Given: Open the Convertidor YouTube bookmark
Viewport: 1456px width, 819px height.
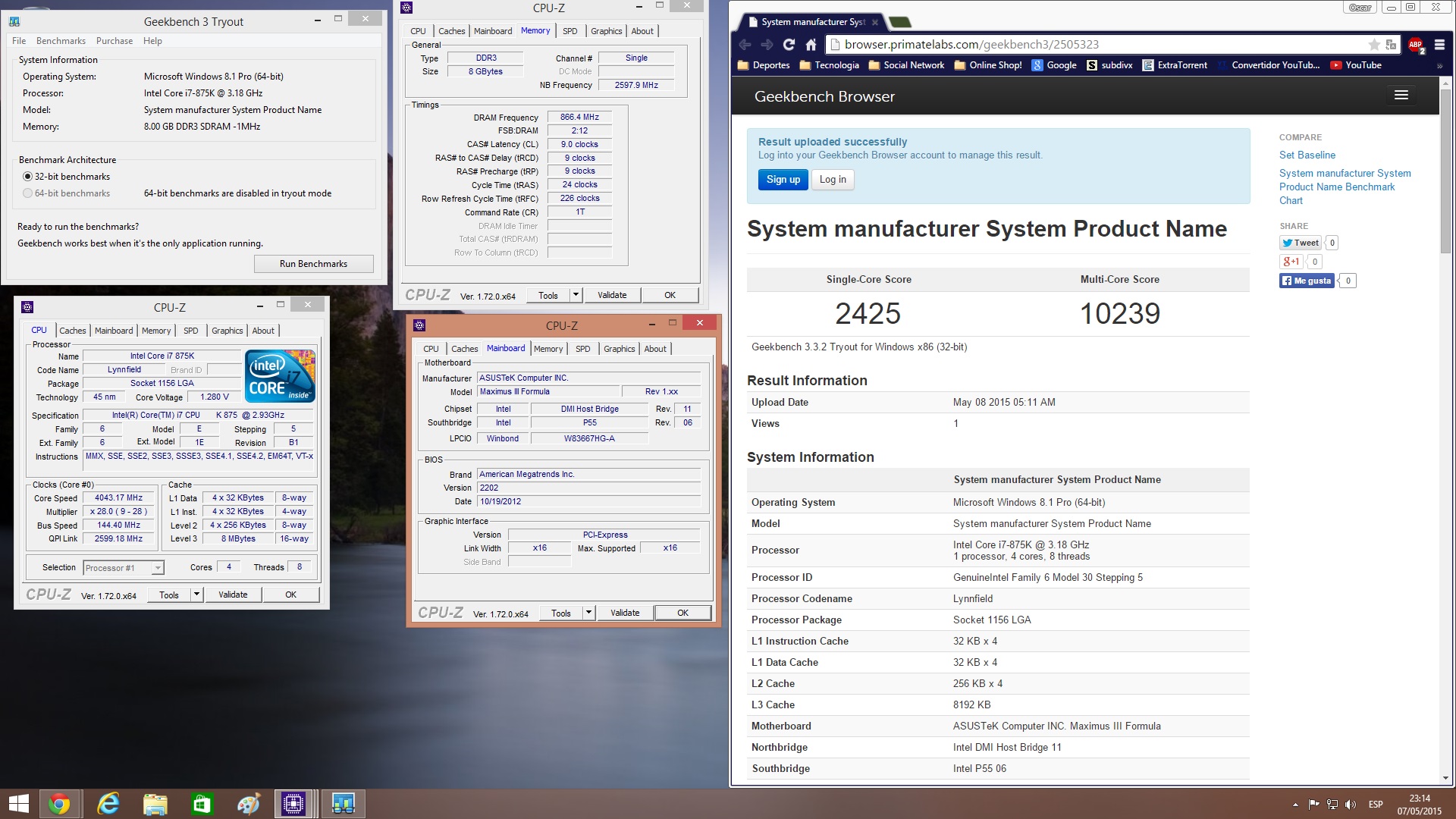Looking at the screenshot, I should coord(1268,65).
